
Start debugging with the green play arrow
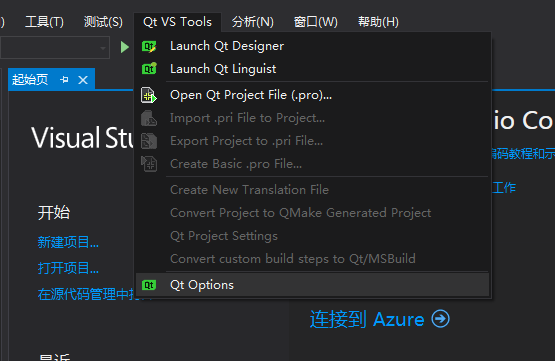124,47
